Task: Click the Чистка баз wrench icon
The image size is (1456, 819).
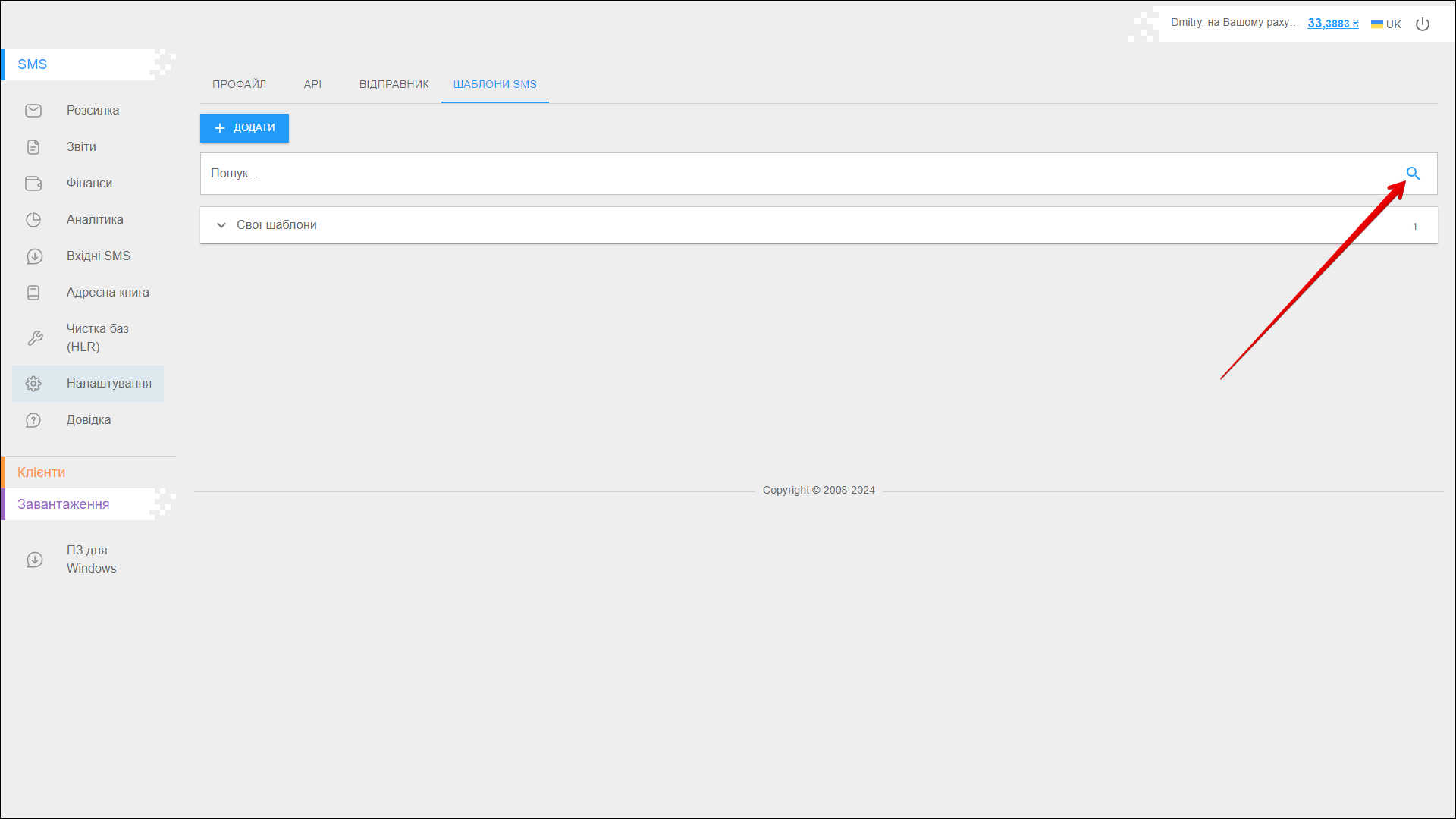Action: (x=35, y=338)
